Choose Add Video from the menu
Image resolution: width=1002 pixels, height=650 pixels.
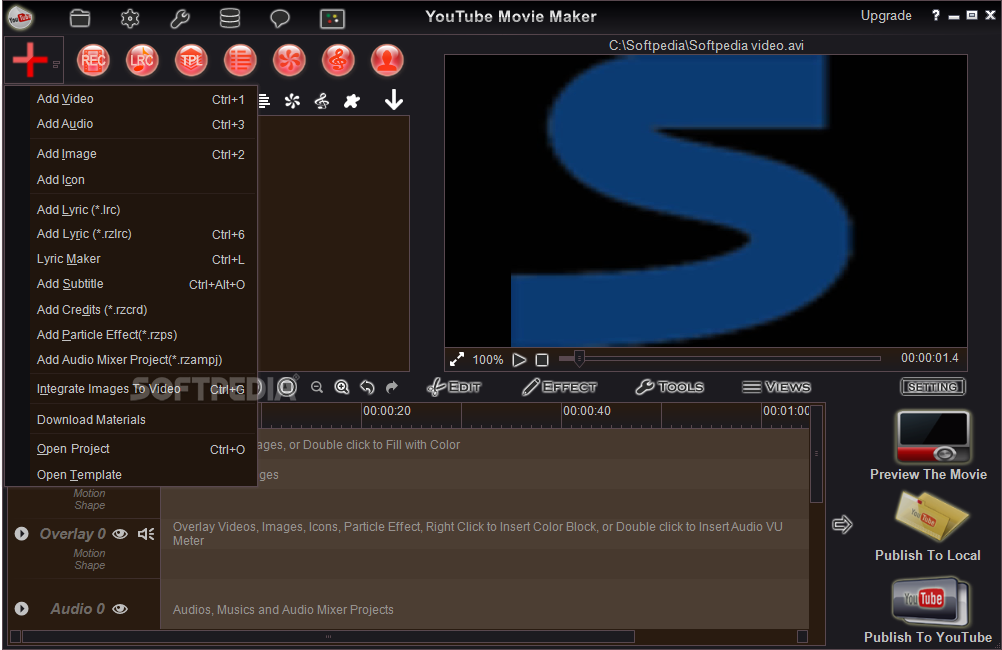(x=143, y=99)
